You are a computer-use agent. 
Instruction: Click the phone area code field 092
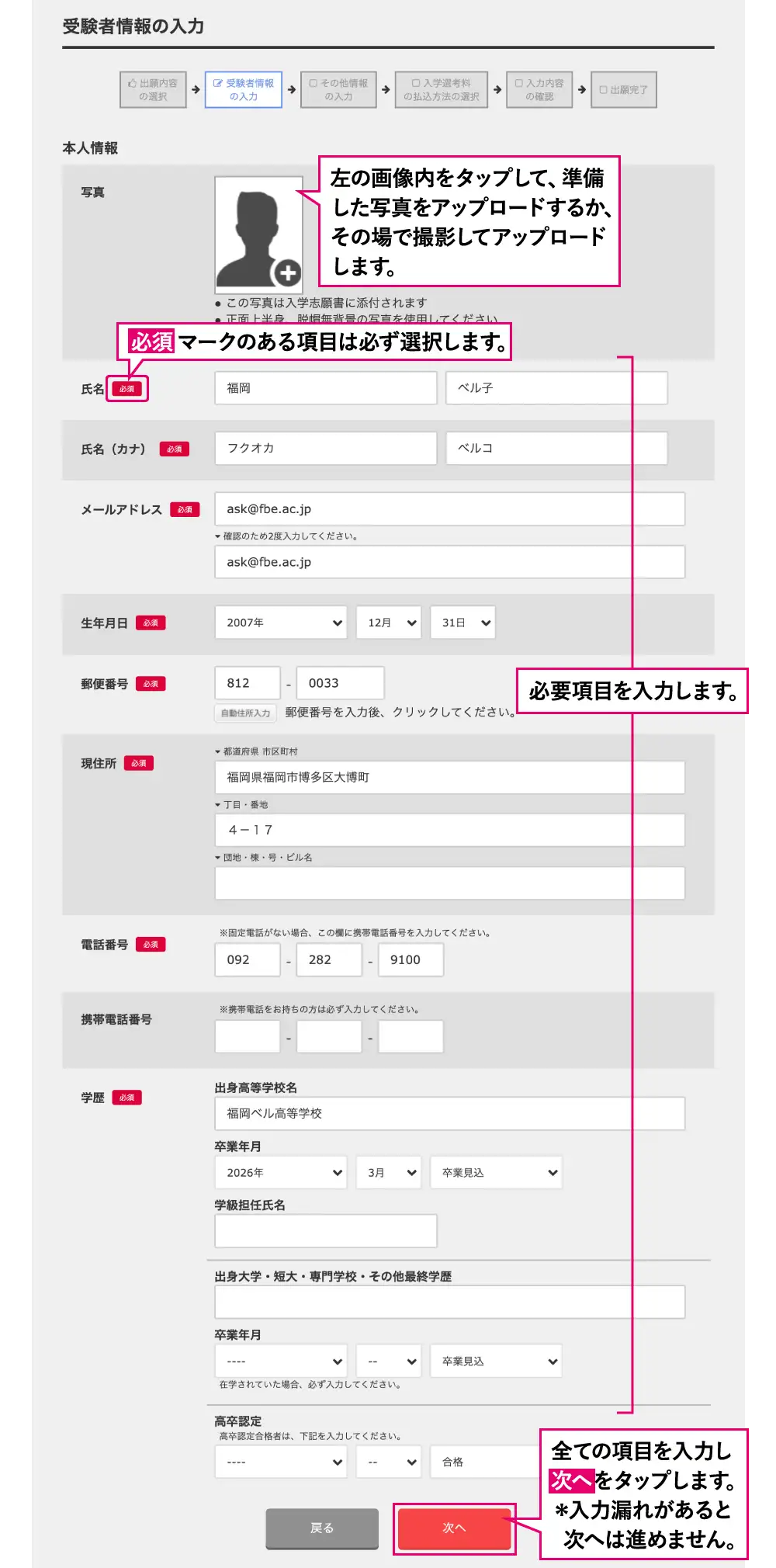coord(248,959)
